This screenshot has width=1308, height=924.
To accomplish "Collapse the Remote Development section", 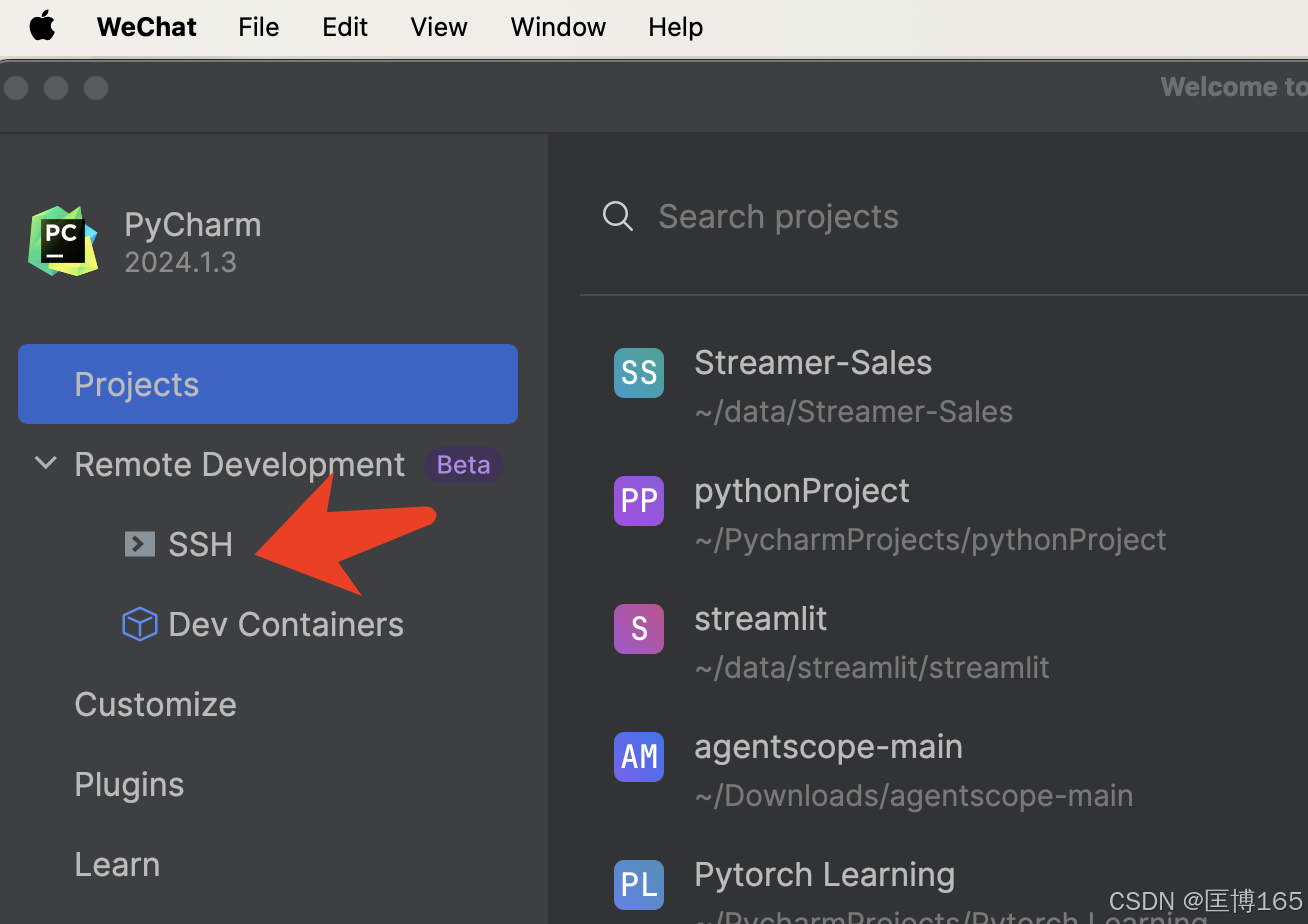I will click(45, 463).
